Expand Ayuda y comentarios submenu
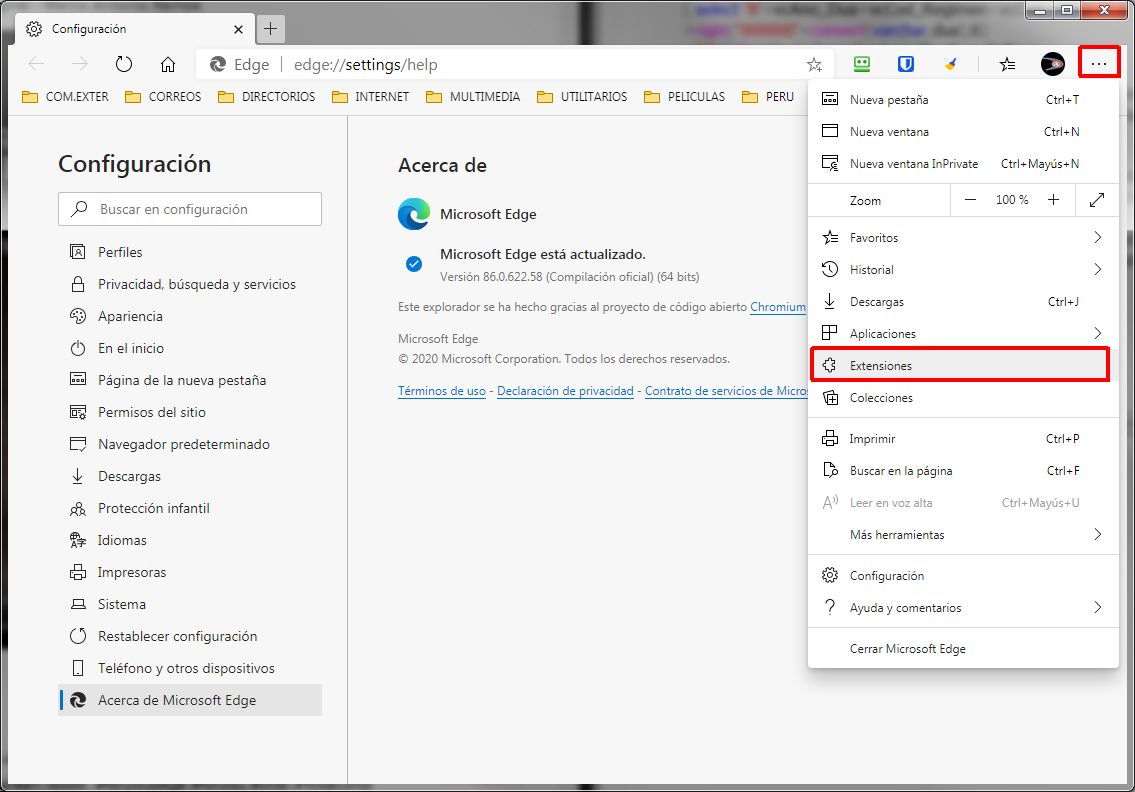The image size is (1135, 792). point(963,607)
